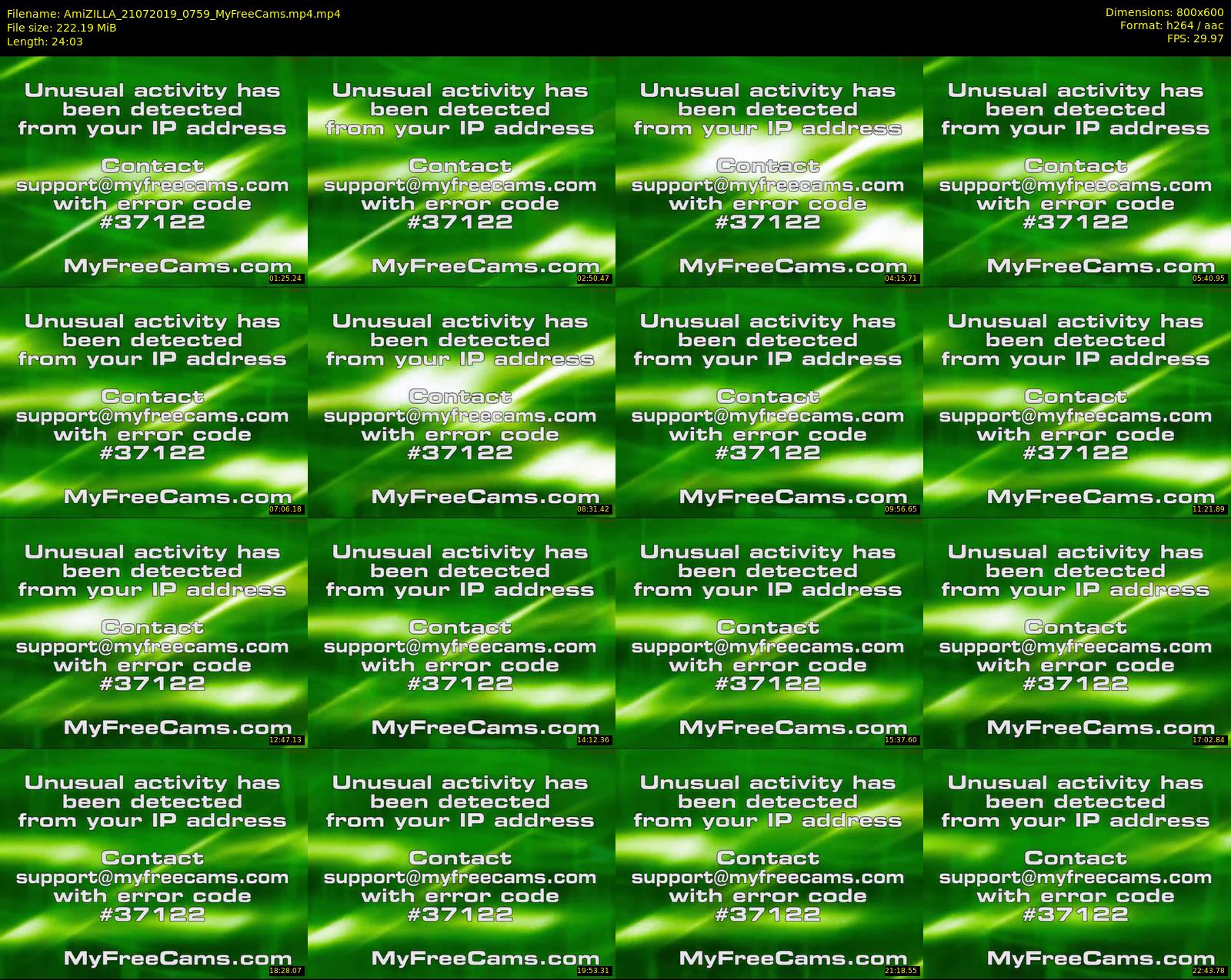Choose the frame stamped 15:37.60
Image resolution: width=1231 pixels, height=980 pixels.
point(769,633)
